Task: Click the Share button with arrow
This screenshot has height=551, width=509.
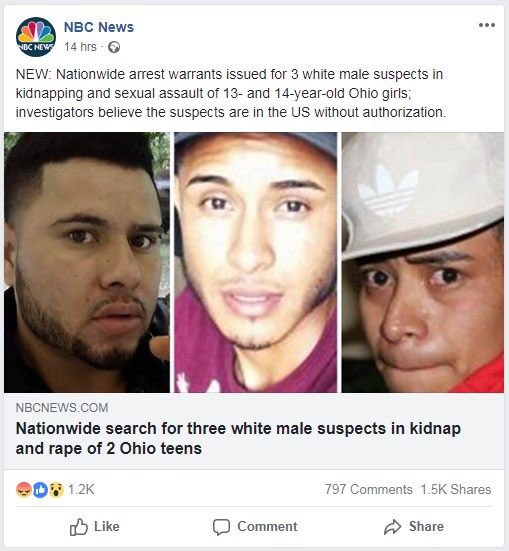Action: click(413, 527)
